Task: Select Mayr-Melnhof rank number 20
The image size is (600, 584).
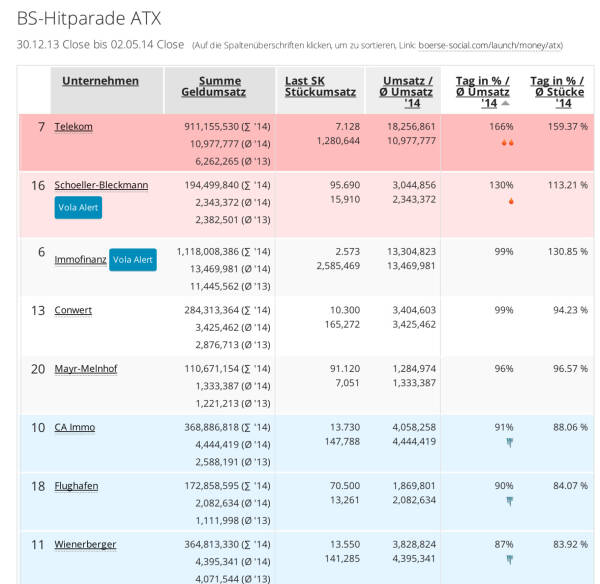Action: [x=38, y=369]
